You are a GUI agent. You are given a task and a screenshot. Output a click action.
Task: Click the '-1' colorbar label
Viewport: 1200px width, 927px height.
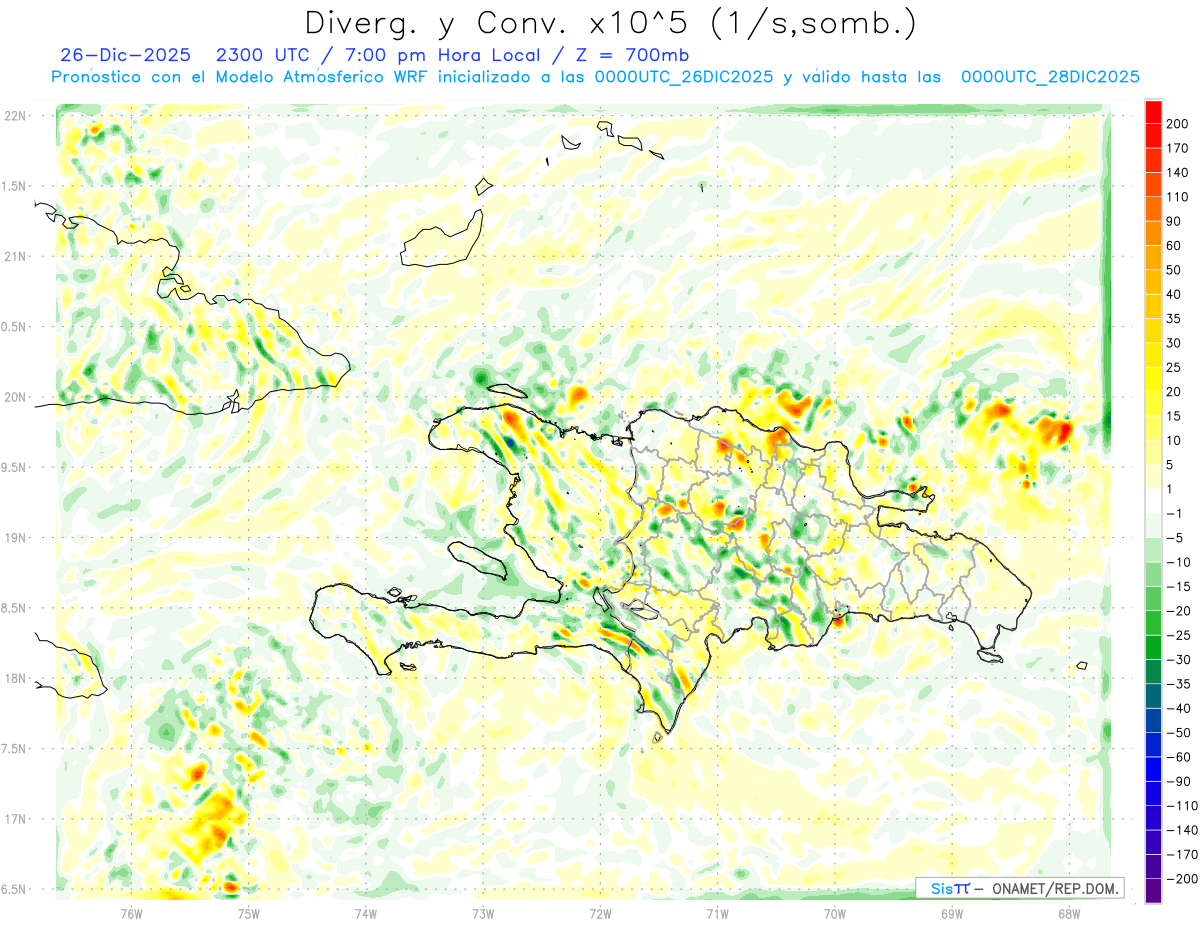coord(1175,514)
